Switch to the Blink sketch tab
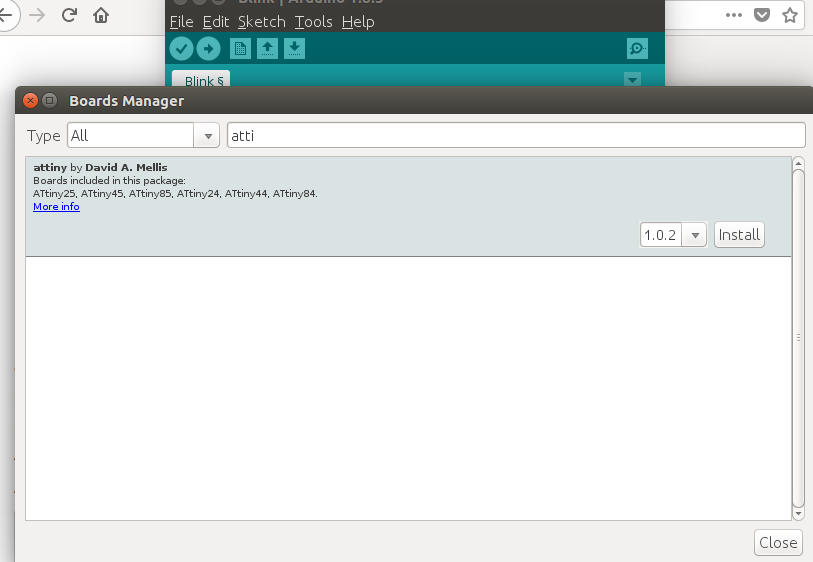The image size is (813, 562). pyautogui.click(x=201, y=79)
